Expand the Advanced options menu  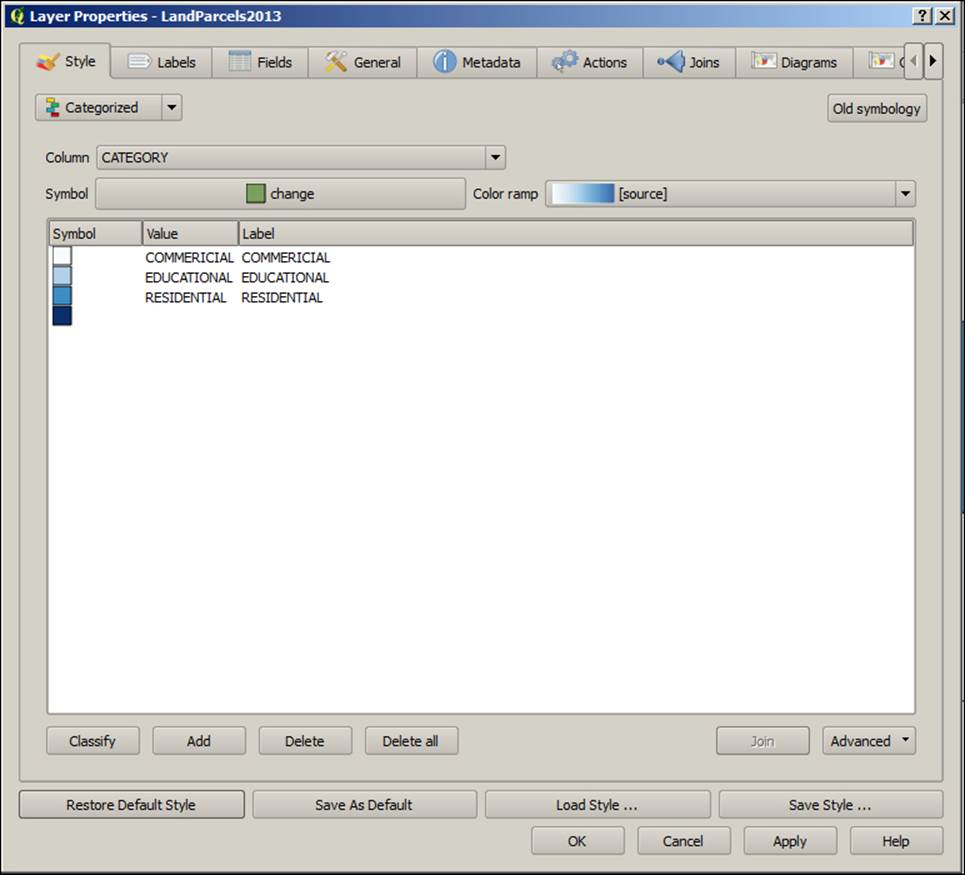click(868, 741)
